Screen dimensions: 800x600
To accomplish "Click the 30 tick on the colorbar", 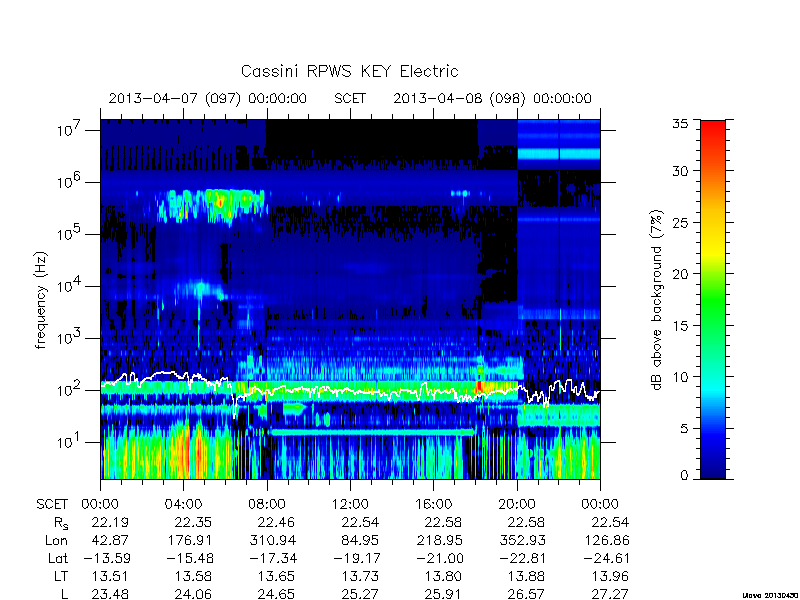I will pos(681,170).
